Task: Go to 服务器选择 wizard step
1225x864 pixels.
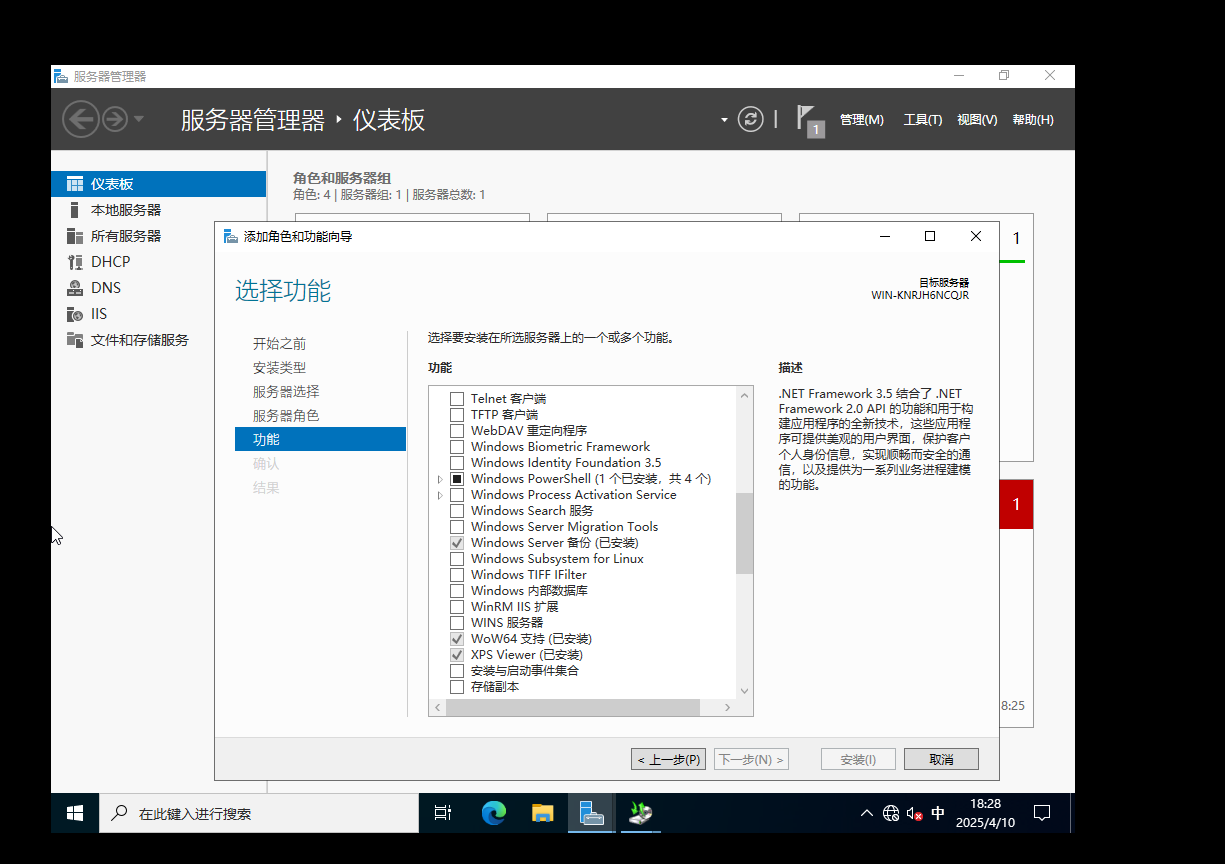Action: [286, 392]
